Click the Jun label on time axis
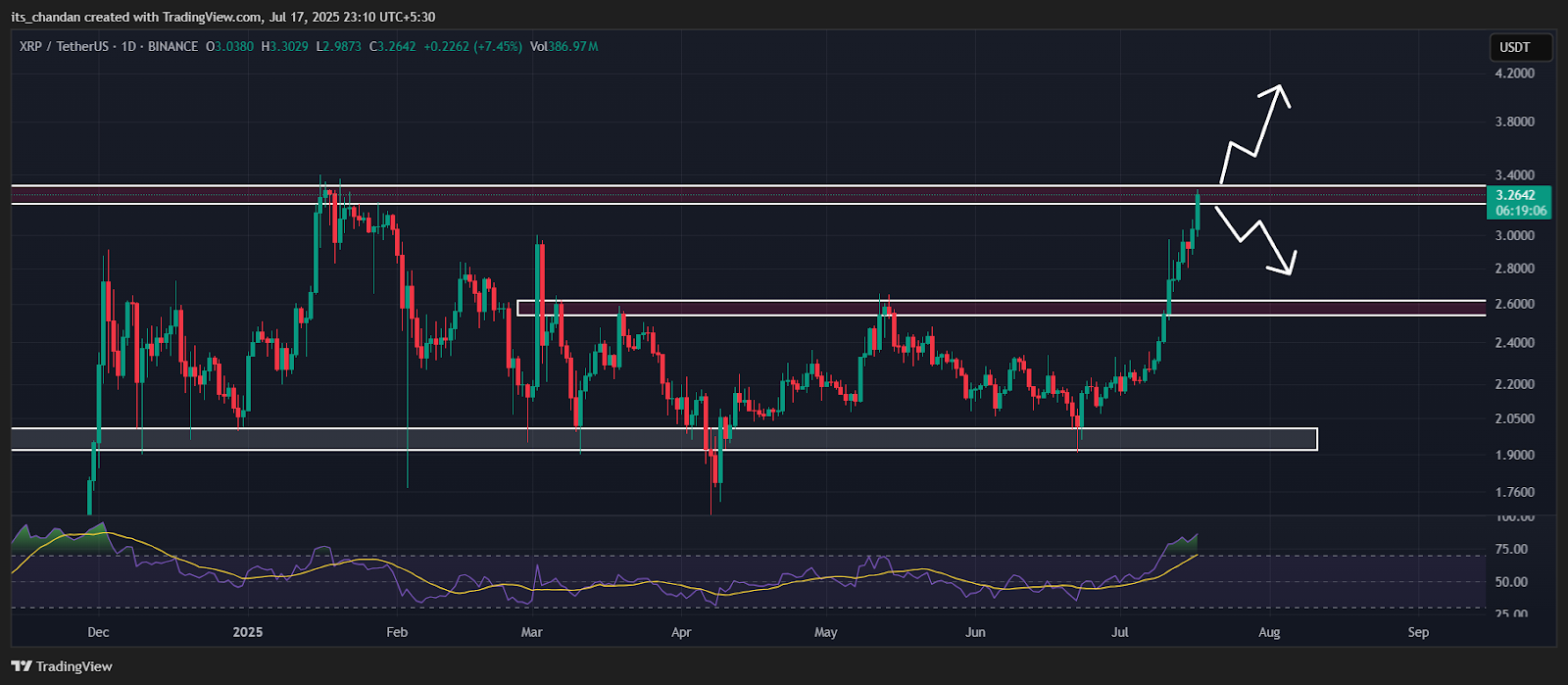This screenshot has width=1568, height=685. tap(975, 632)
